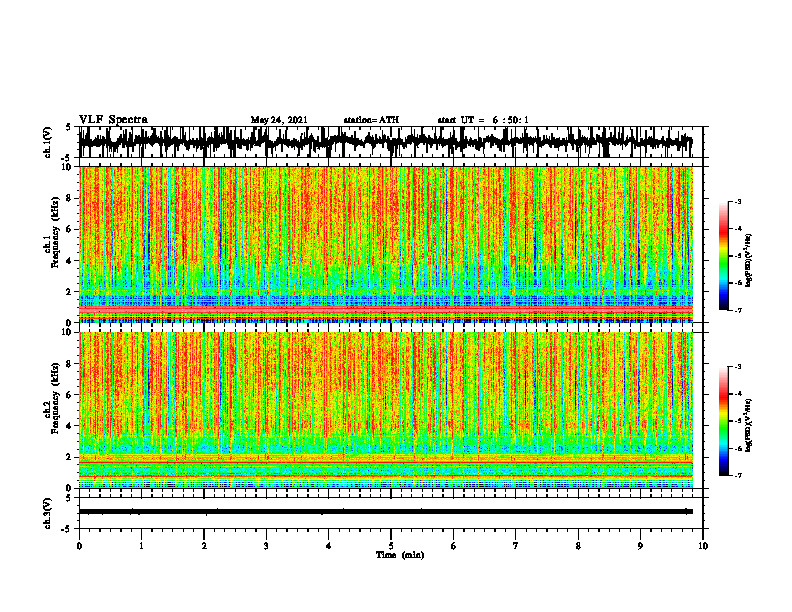Click the '-3' label on ch.1 colorbar
The height and width of the screenshot is (612, 792).
(738, 201)
